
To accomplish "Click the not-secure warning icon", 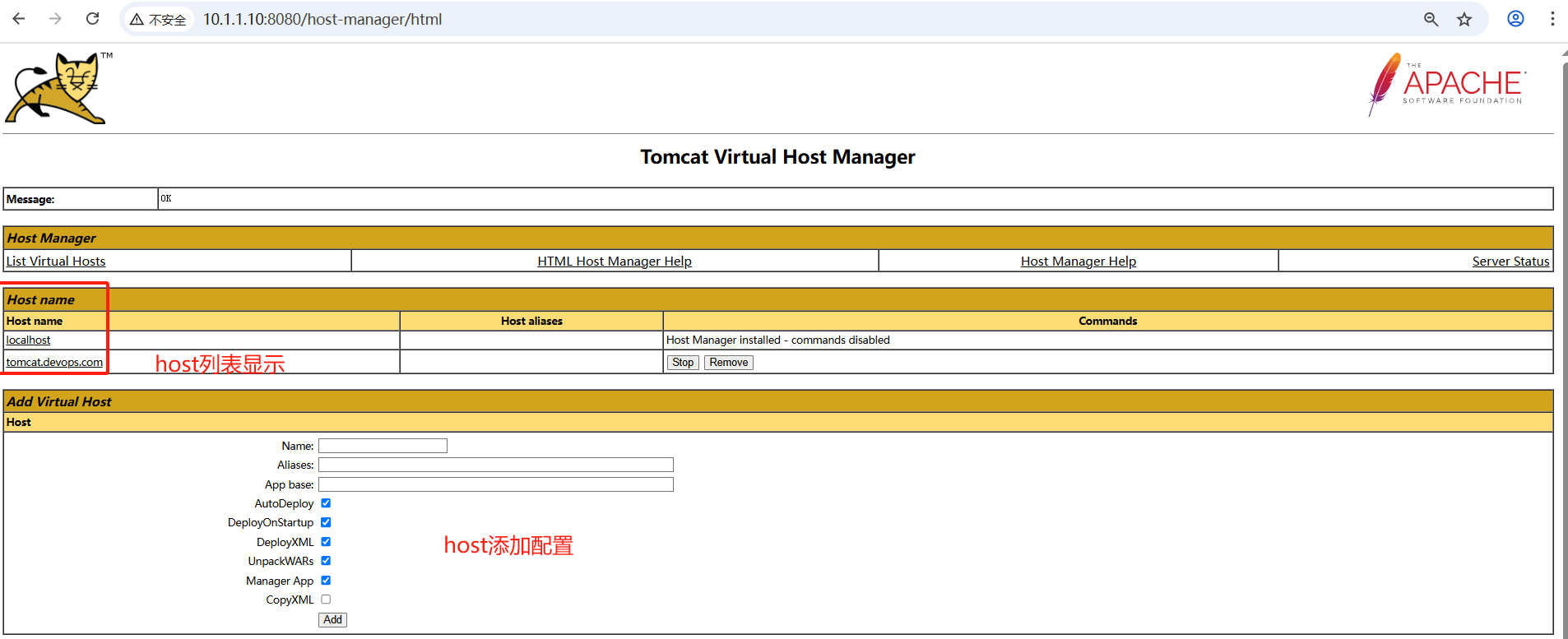I will (137, 19).
